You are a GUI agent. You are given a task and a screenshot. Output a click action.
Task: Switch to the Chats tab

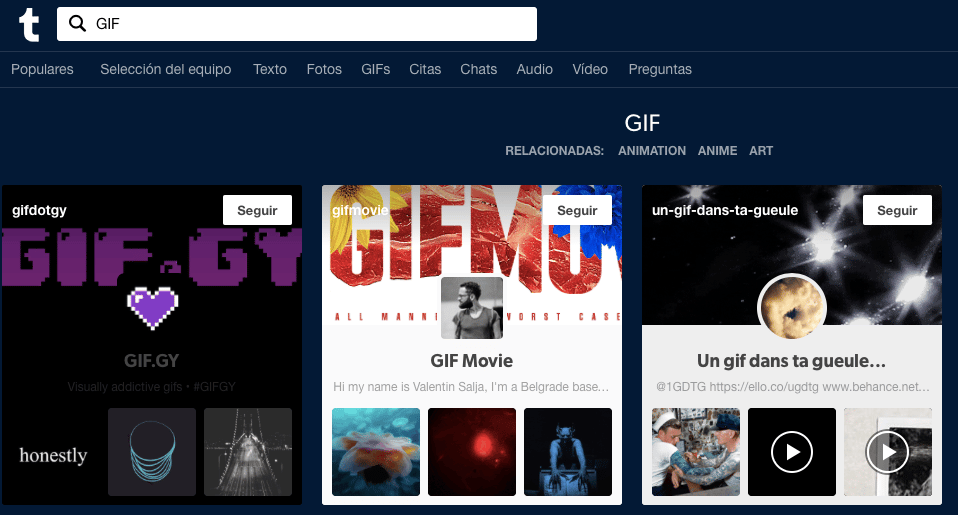point(478,70)
